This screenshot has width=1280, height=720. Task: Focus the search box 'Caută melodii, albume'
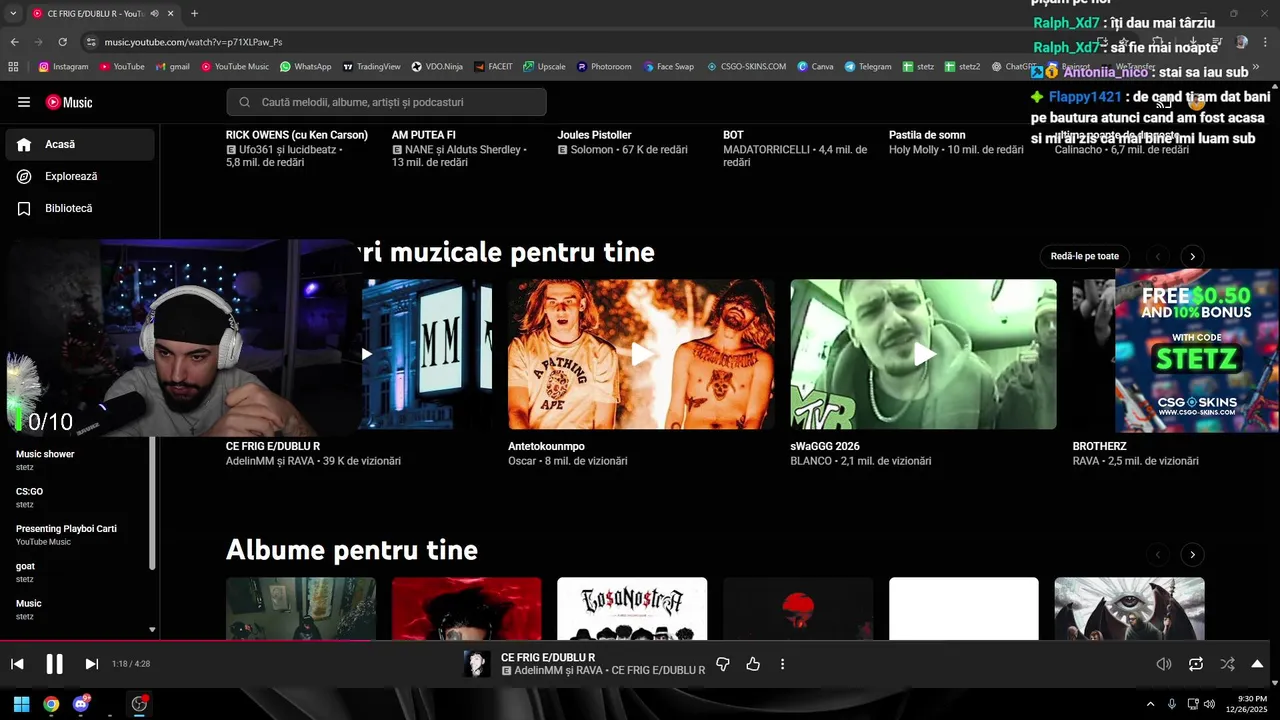pyautogui.click(x=387, y=102)
